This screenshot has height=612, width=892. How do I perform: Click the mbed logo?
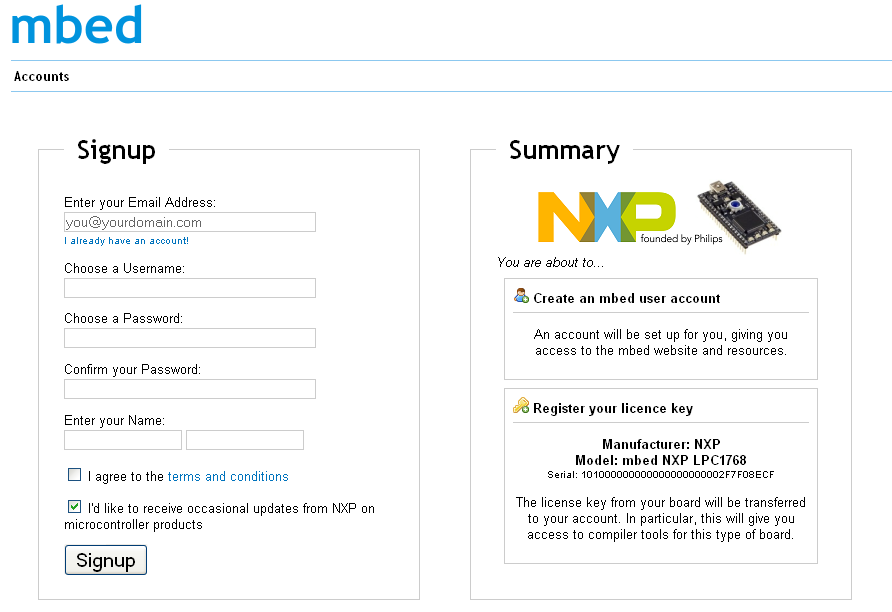[76, 25]
